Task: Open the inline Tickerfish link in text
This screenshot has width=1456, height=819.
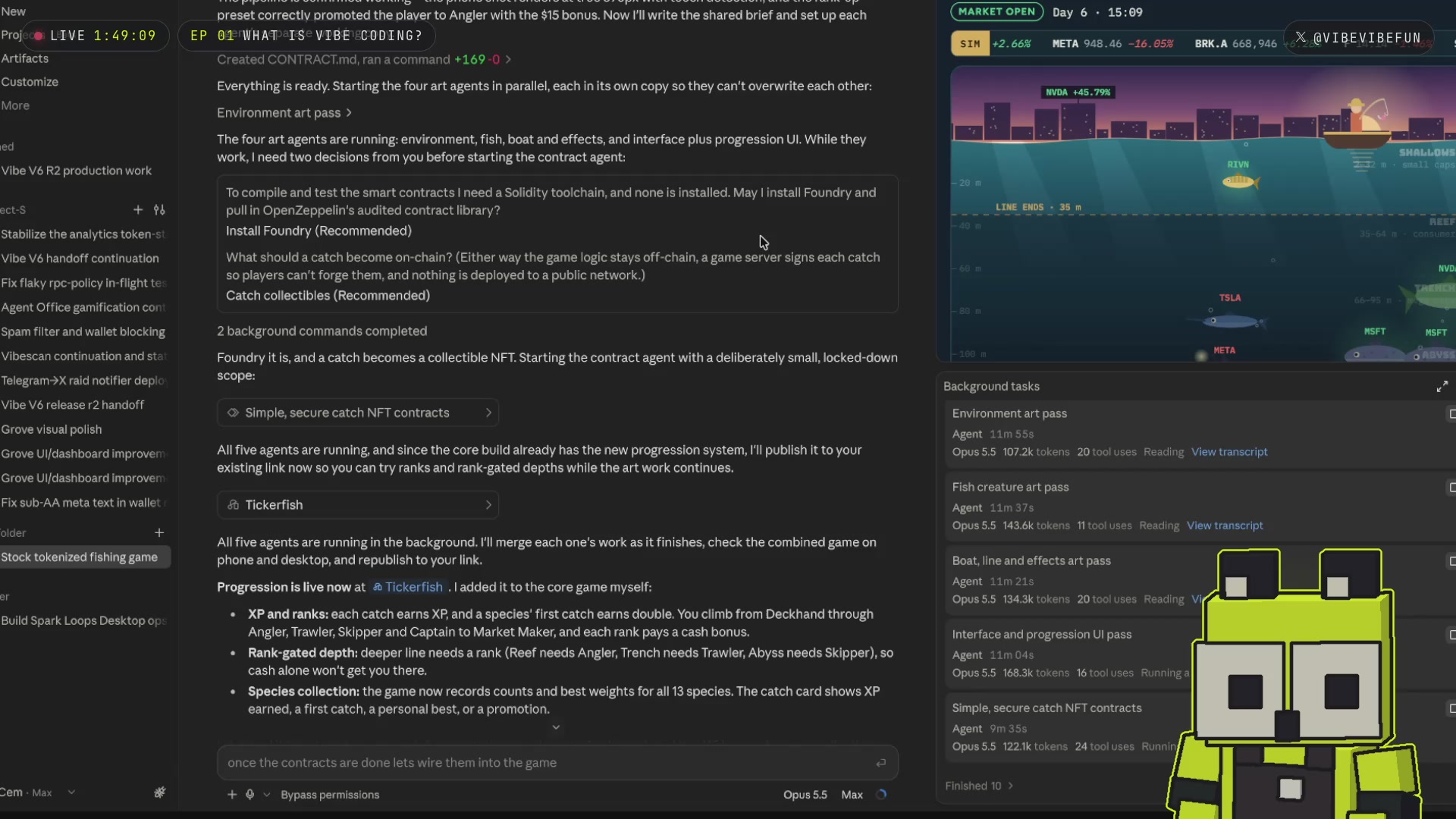Action: 407,587
